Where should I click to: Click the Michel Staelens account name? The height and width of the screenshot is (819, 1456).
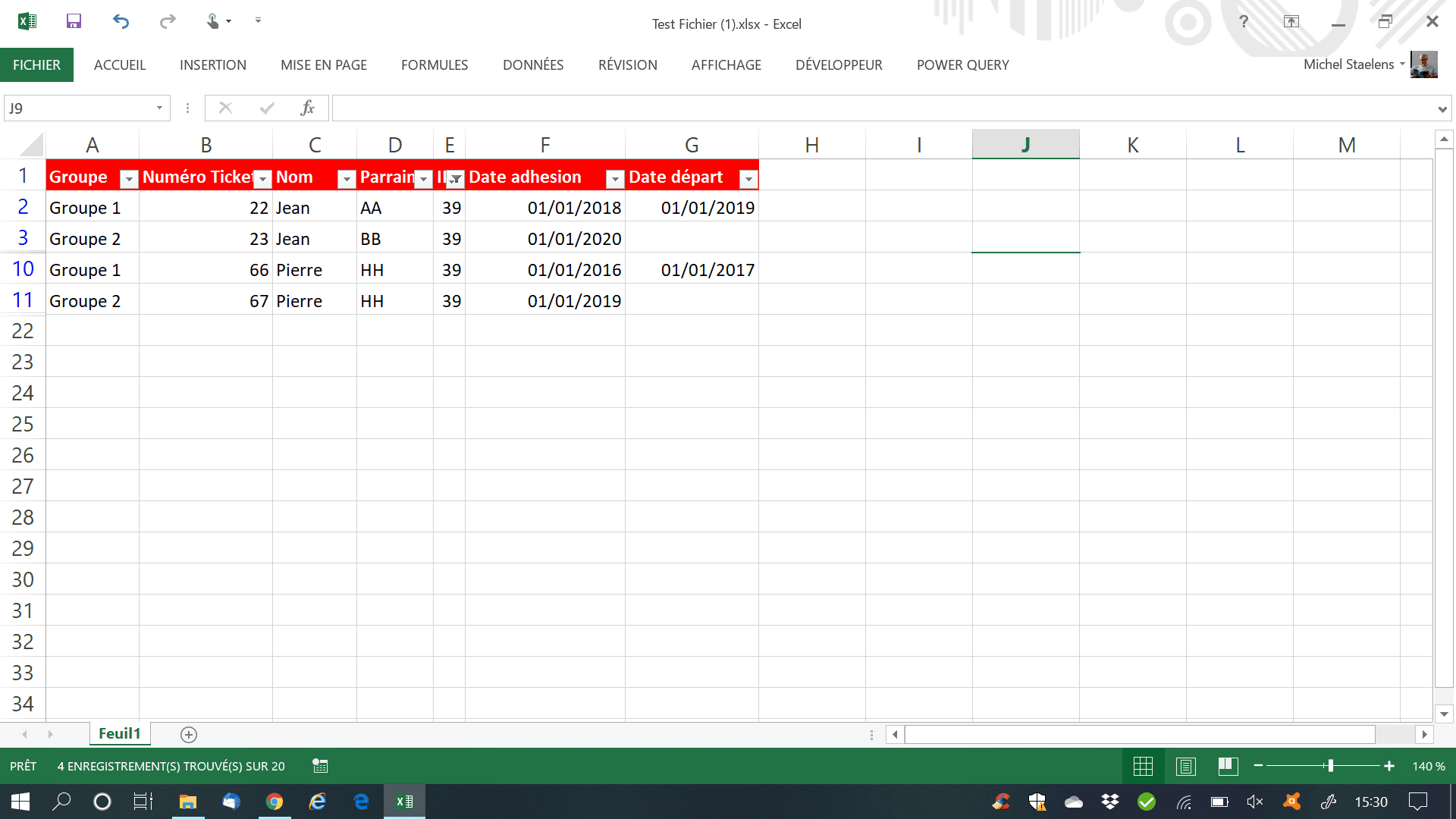(1348, 64)
